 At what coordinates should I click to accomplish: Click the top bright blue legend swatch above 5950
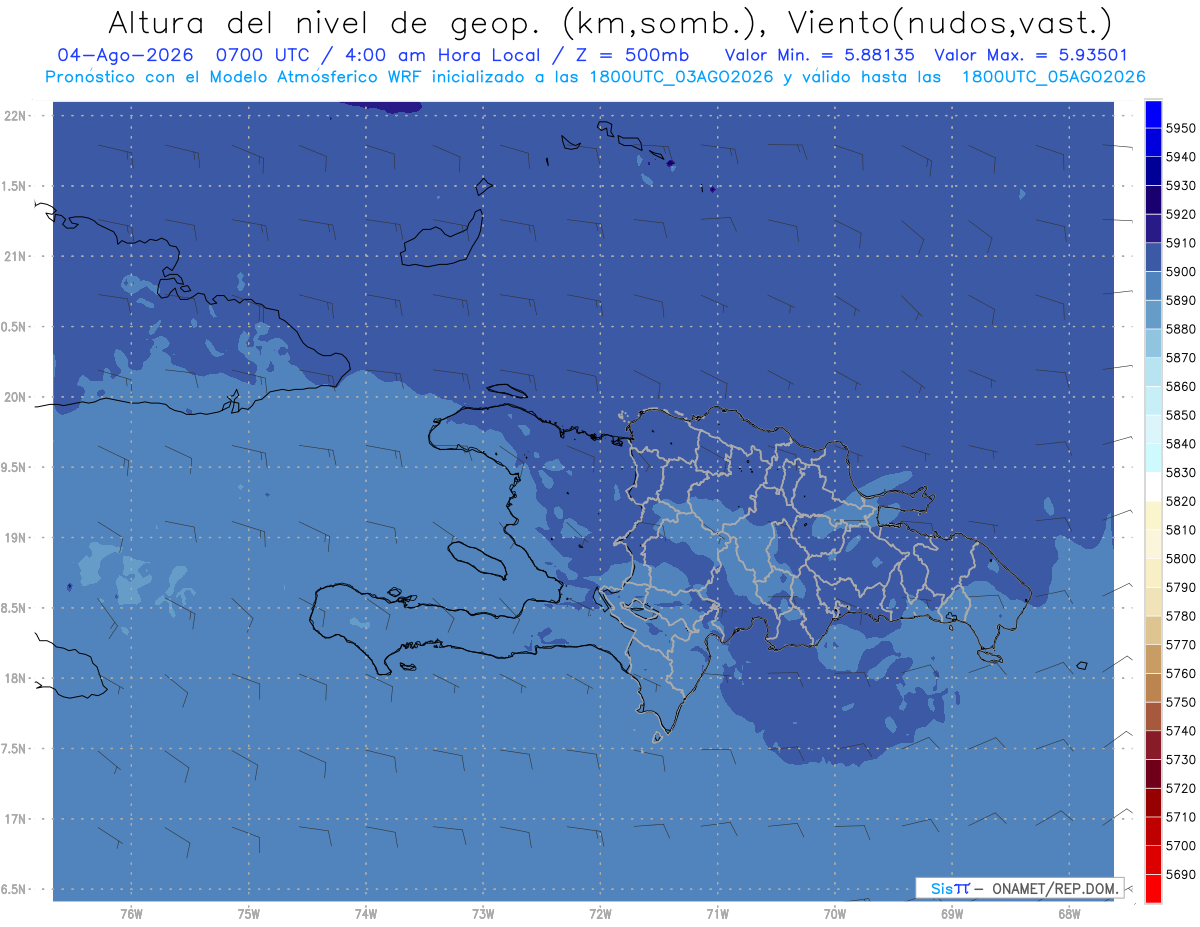coord(1153,113)
